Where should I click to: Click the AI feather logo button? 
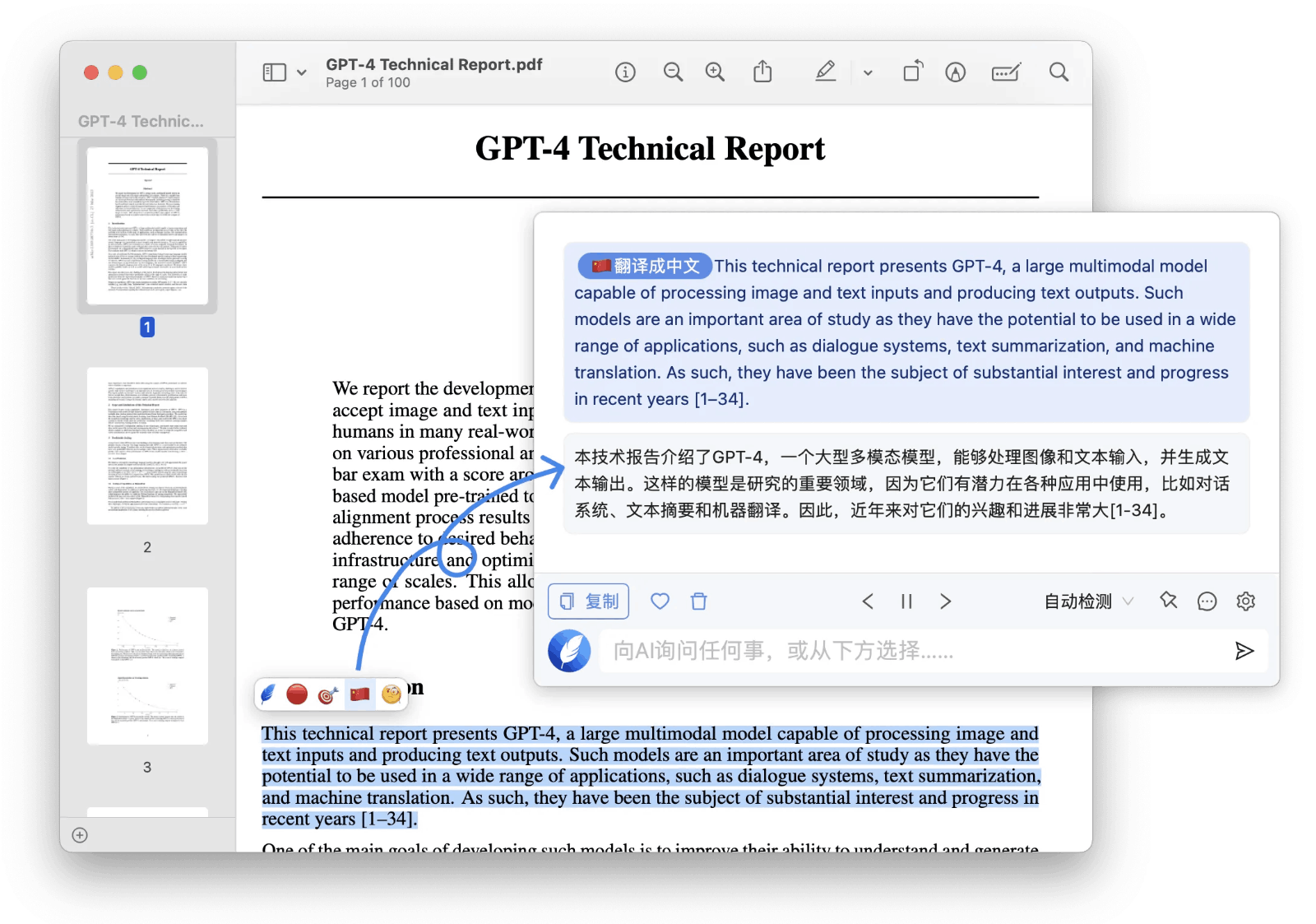tap(569, 651)
